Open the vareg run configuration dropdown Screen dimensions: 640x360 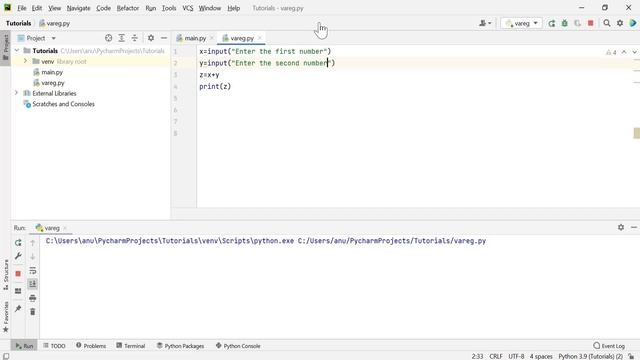click(x=521, y=24)
